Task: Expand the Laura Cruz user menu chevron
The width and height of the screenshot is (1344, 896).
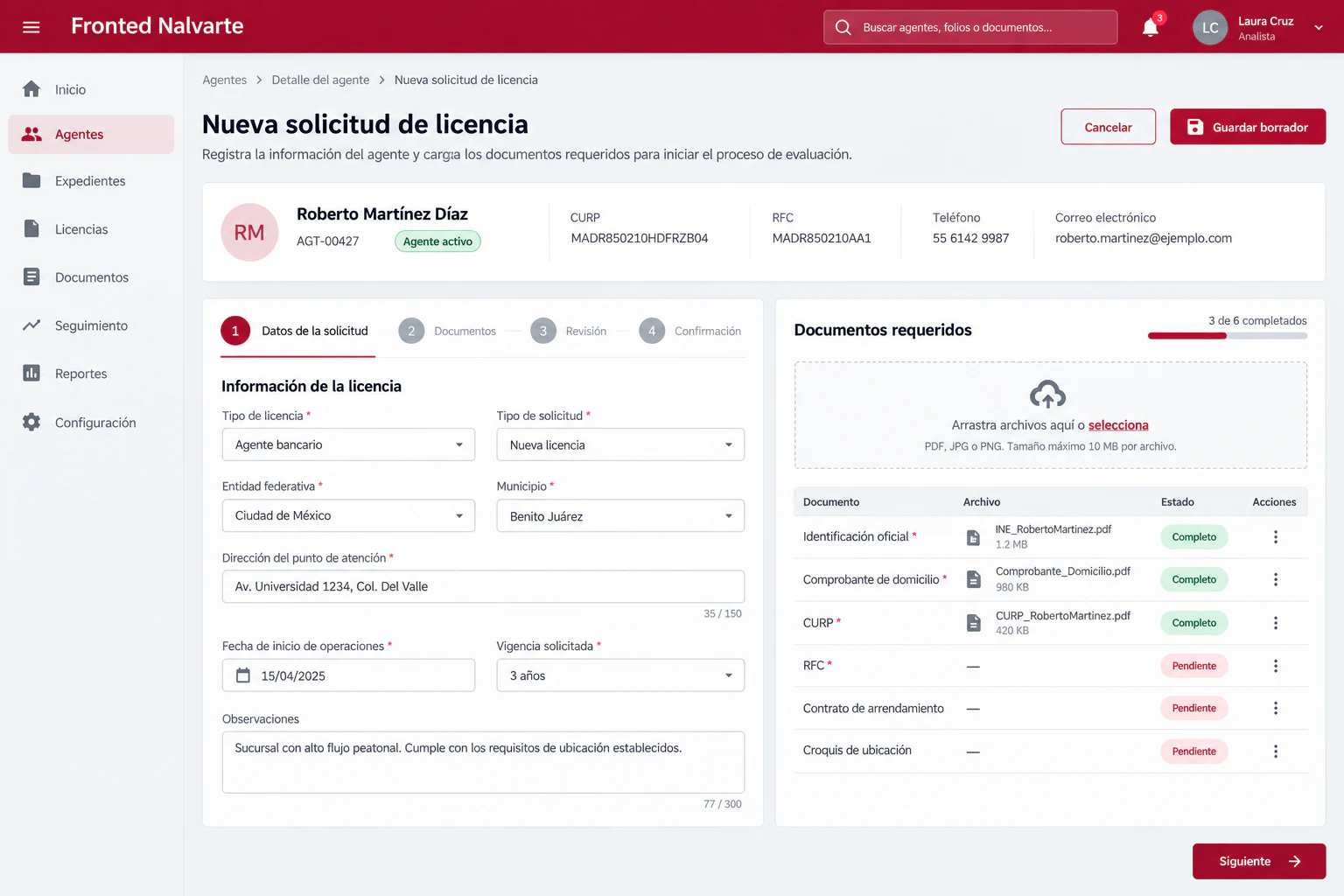Action: [x=1319, y=27]
